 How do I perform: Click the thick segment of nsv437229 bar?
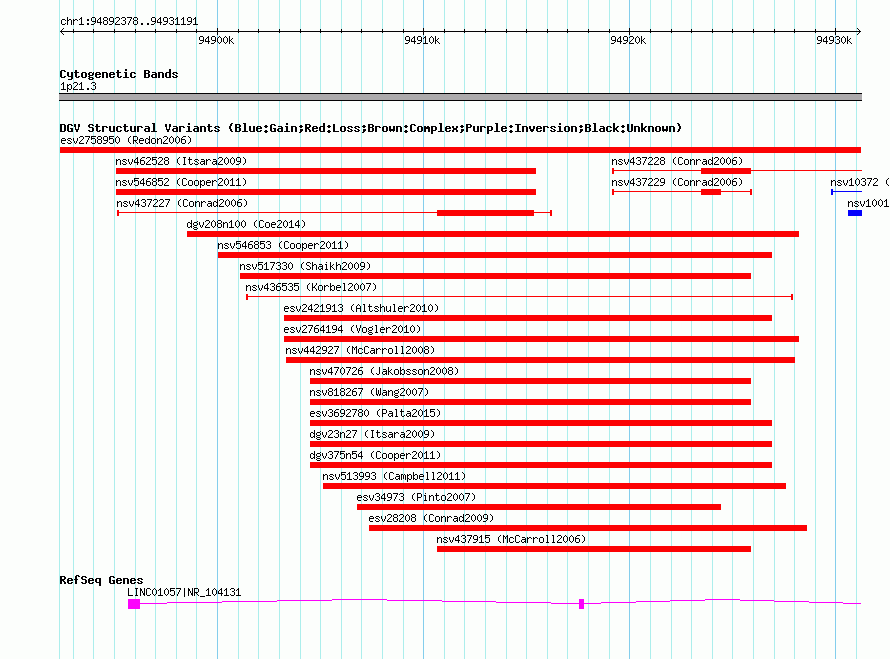pos(711,192)
